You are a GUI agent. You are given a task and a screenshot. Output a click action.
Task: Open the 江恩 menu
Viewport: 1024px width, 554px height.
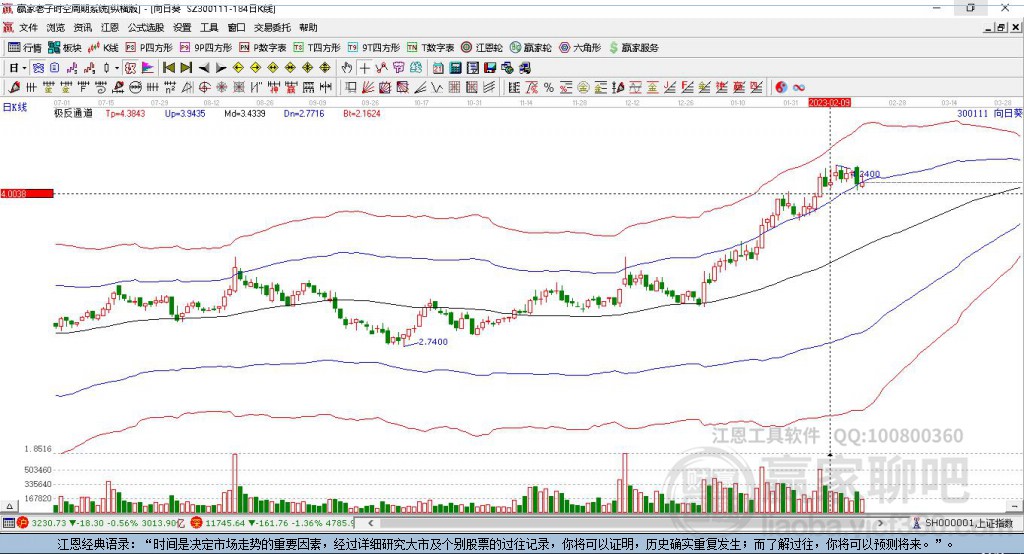click(110, 28)
